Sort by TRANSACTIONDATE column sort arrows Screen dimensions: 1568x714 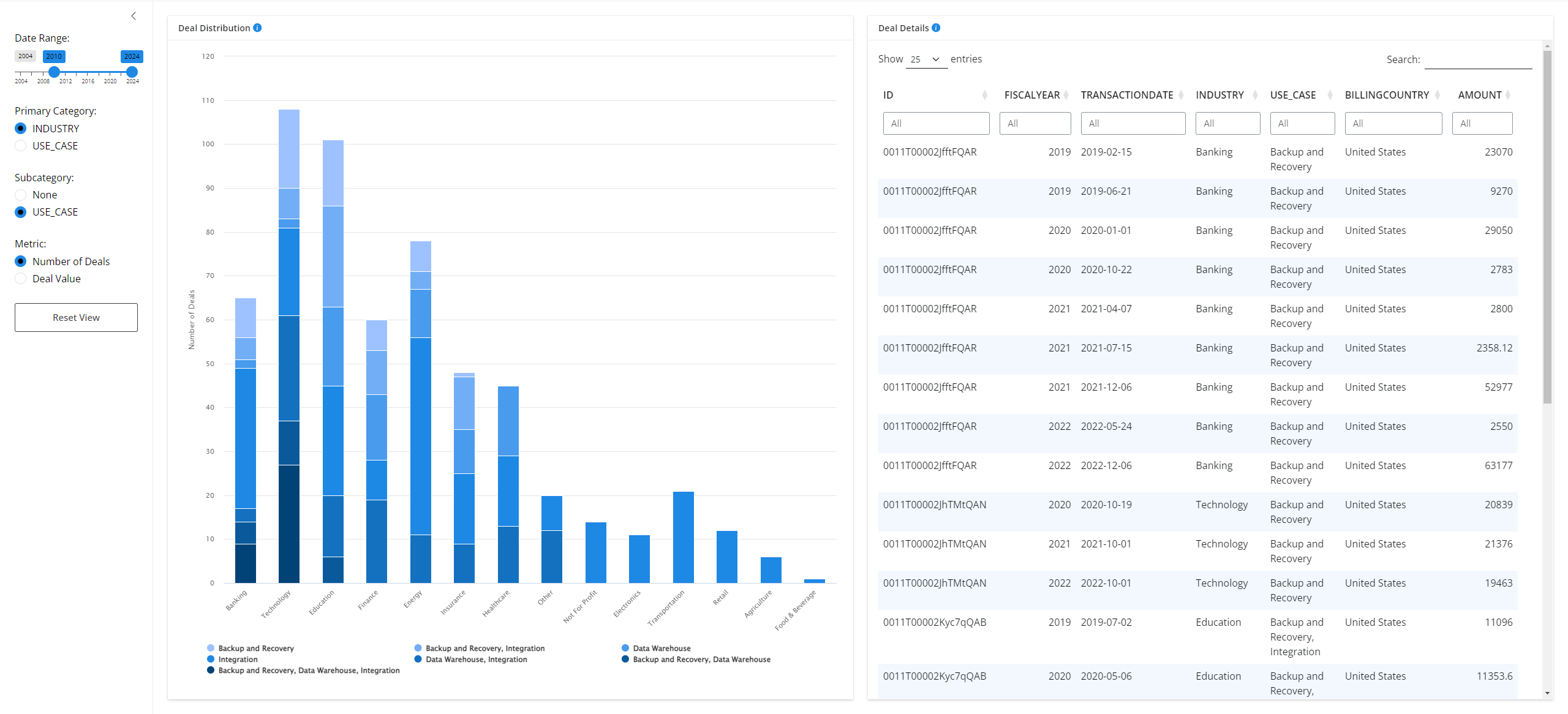click(1181, 95)
